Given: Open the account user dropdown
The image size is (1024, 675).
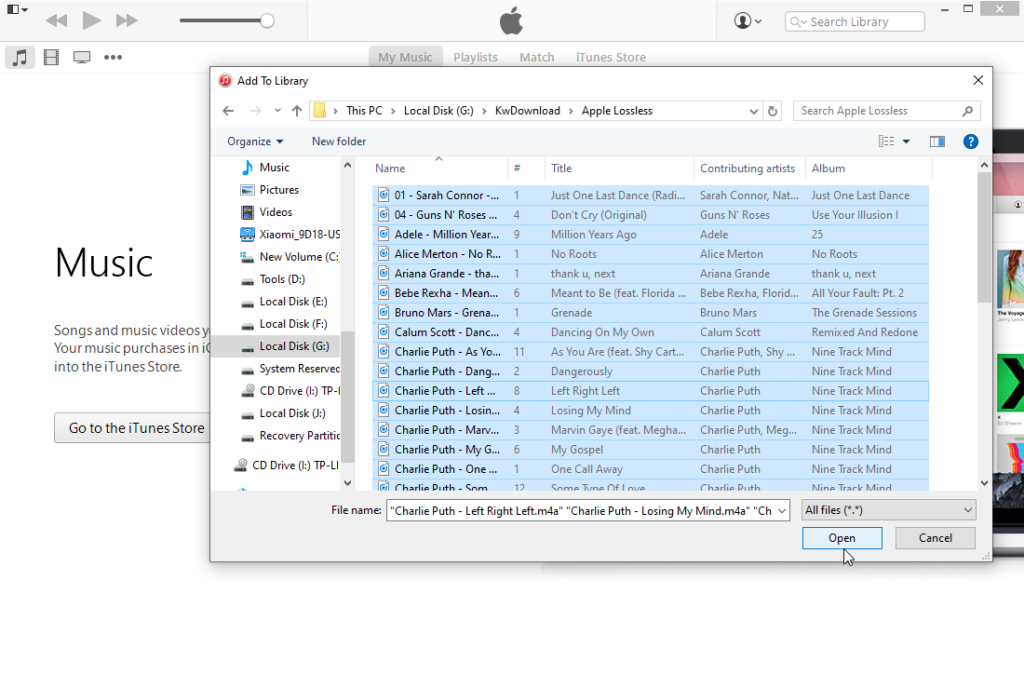Looking at the screenshot, I should [x=747, y=21].
